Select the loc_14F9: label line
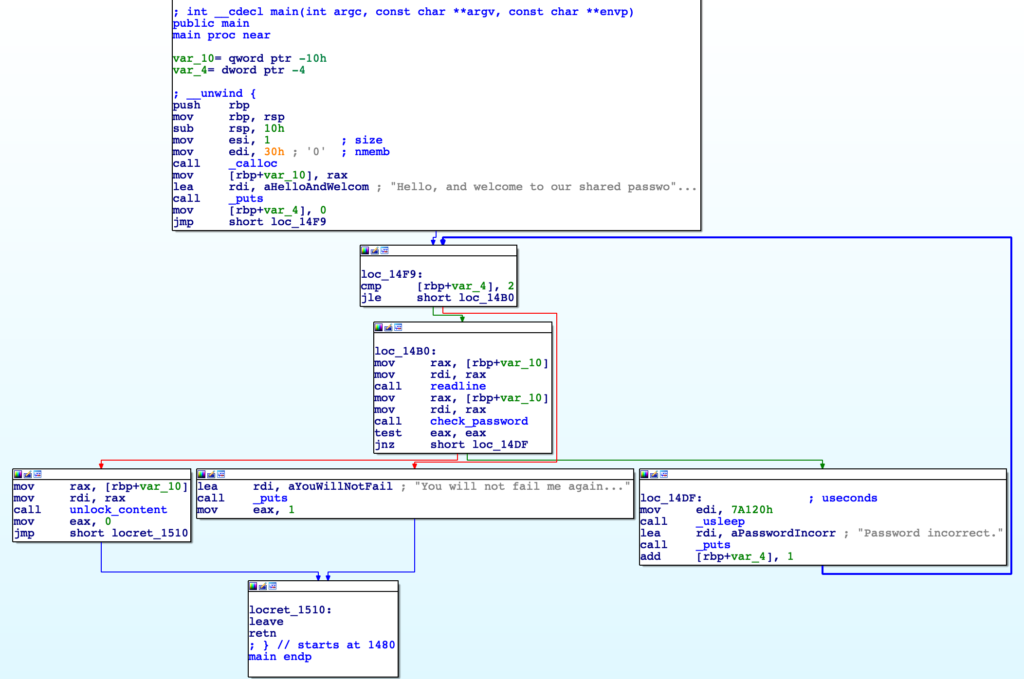Screen dimensions: 1024x679 392,274
